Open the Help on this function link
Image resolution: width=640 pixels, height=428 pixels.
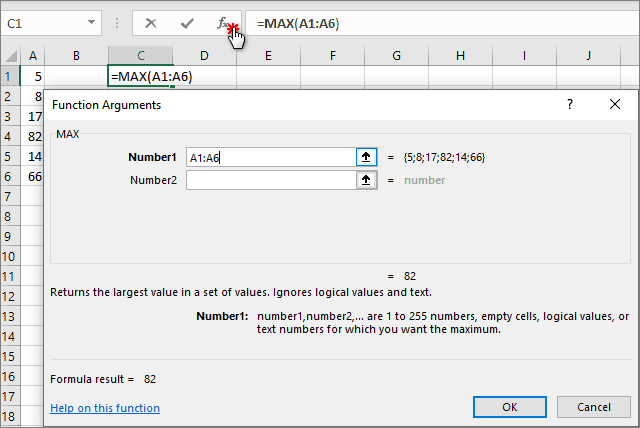pos(105,408)
